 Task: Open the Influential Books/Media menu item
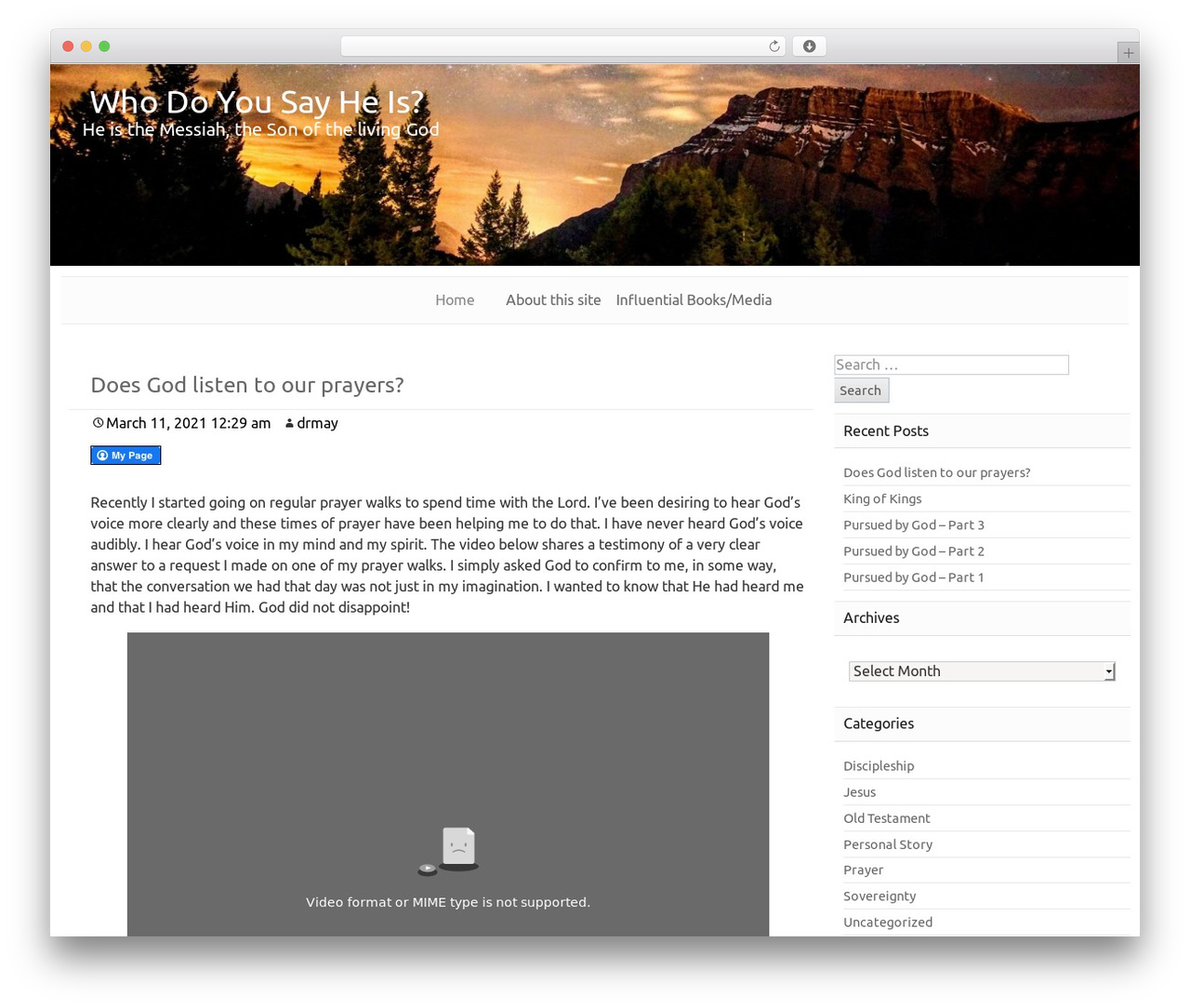694,300
